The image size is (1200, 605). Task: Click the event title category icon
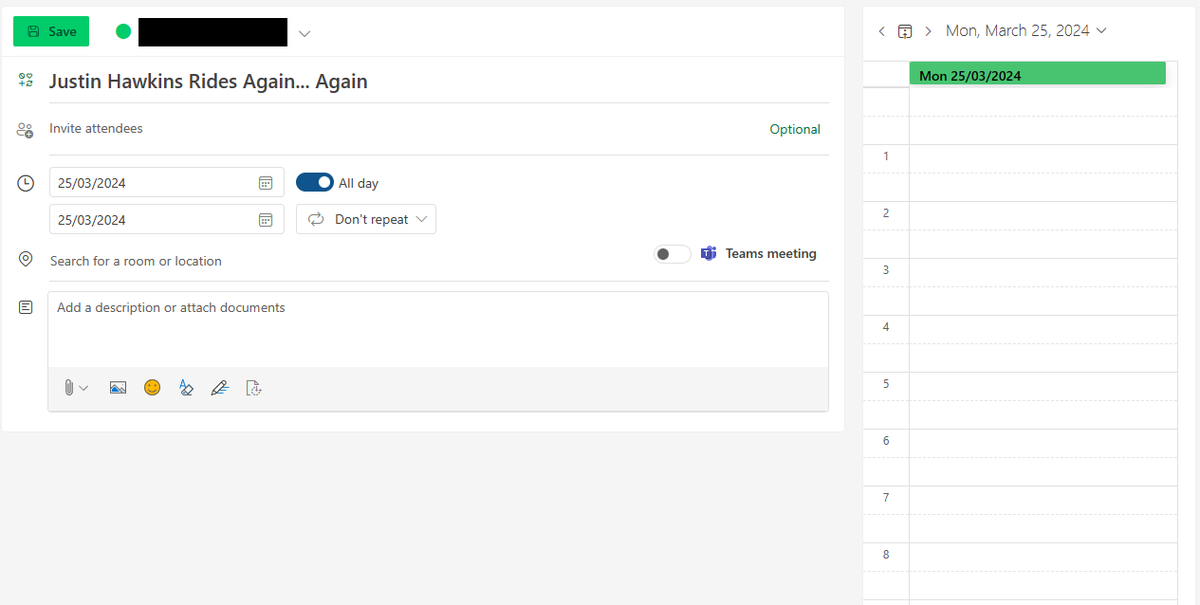pyautogui.click(x=26, y=81)
